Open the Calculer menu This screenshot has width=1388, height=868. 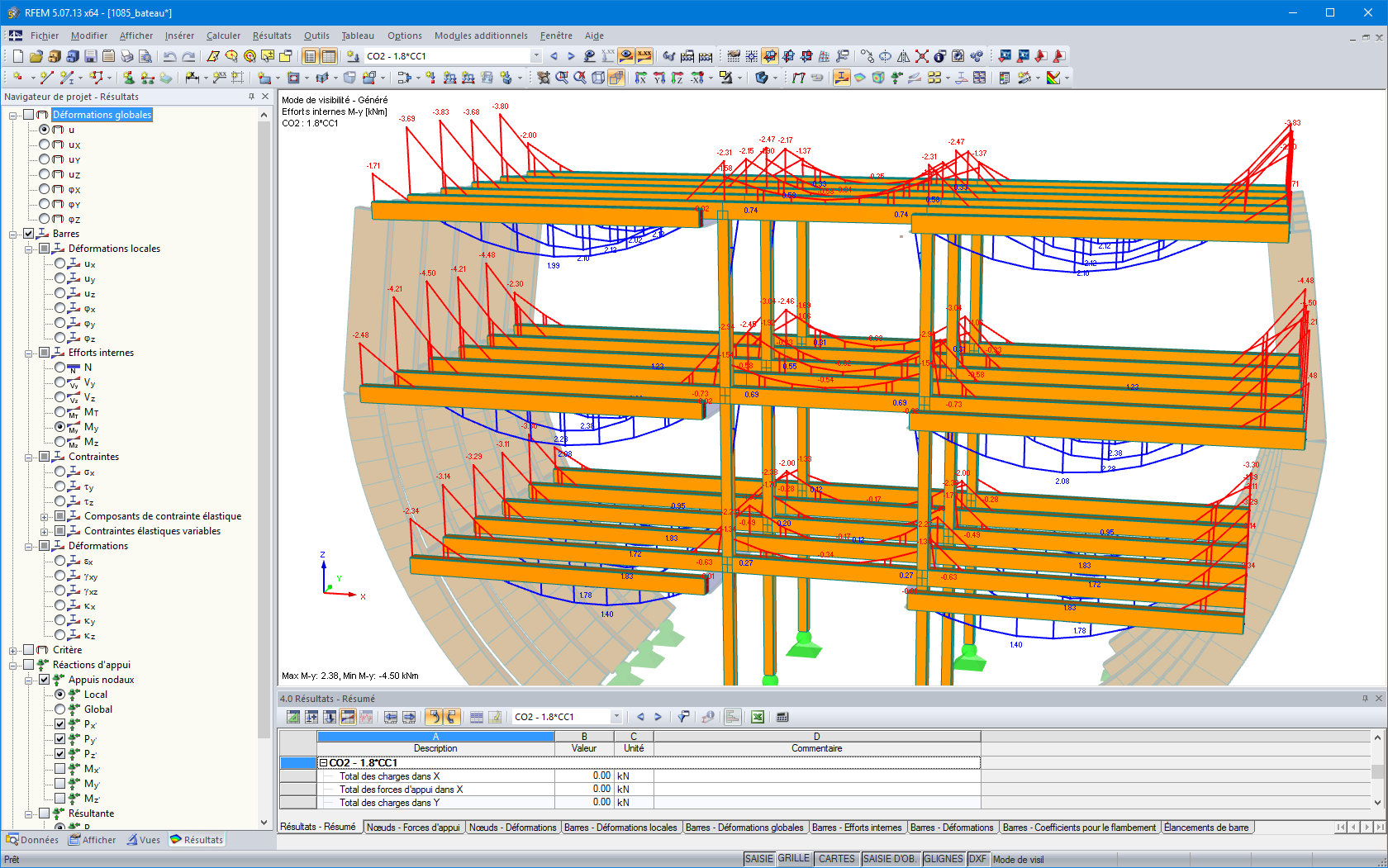pyautogui.click(x=223, y=36)
